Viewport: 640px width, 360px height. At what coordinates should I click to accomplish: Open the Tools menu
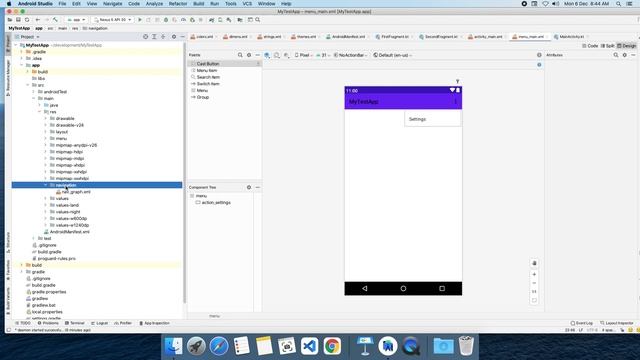[231, 4]
